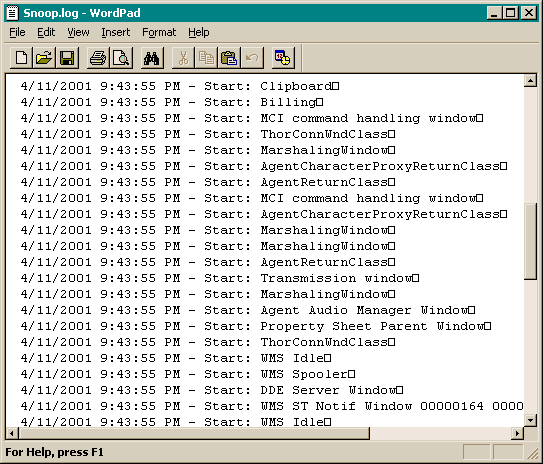
Task: Open the Insert menu
Action: [116, 32]
